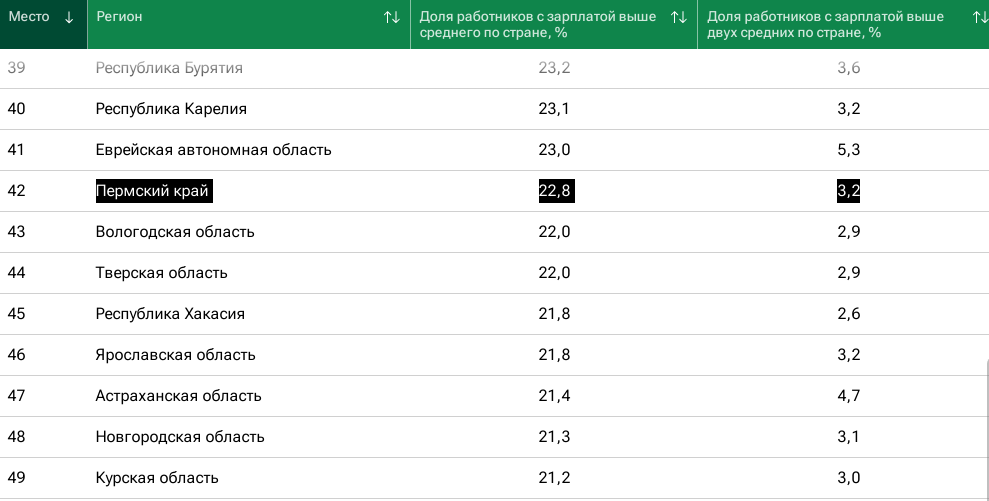Click Курская область region name
The width and height of the screenshot is (989, 501).
(x=157, y=478)
